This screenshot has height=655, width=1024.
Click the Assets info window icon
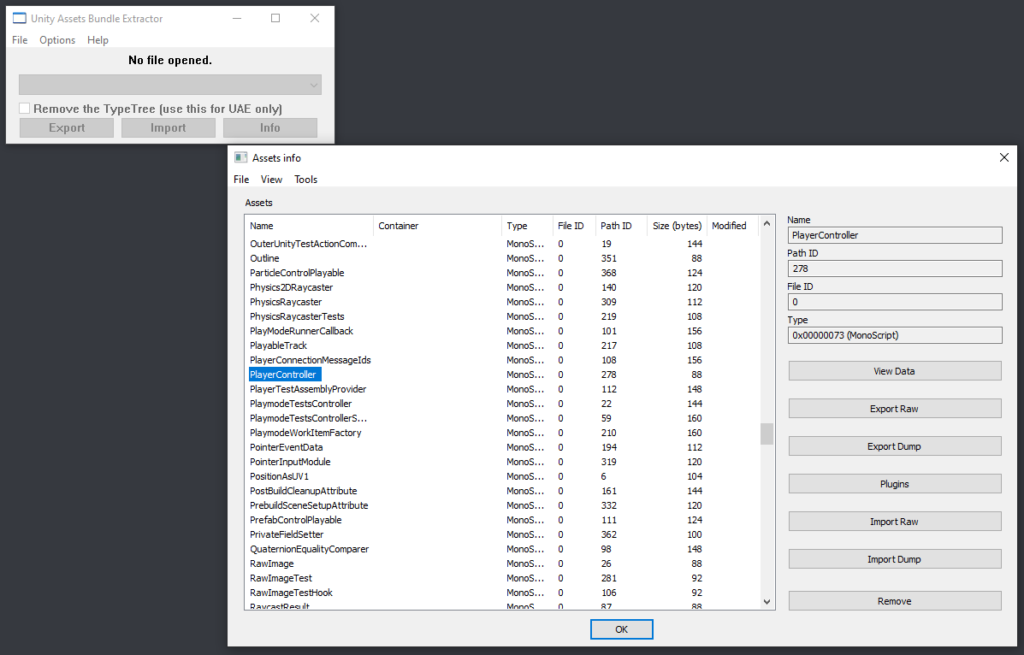coord(241,157)
